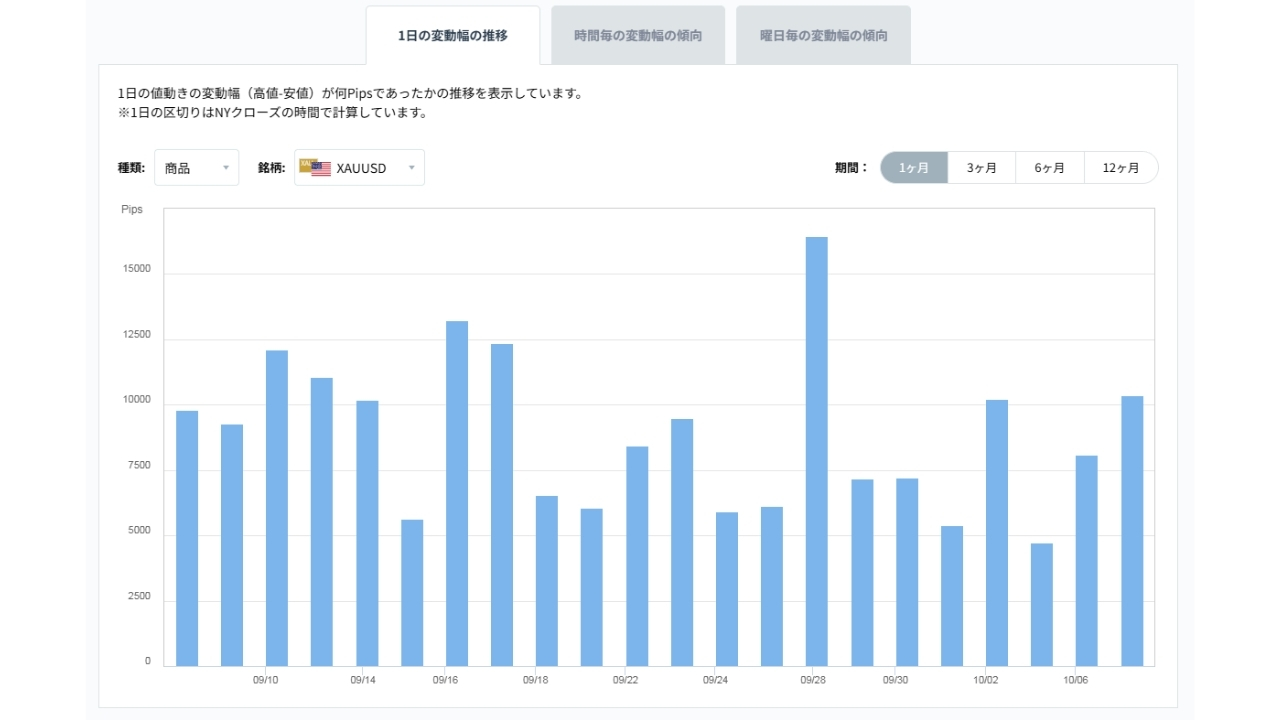
Task: Set the period to 12ヶ月
Action: tap(1121, 168)
